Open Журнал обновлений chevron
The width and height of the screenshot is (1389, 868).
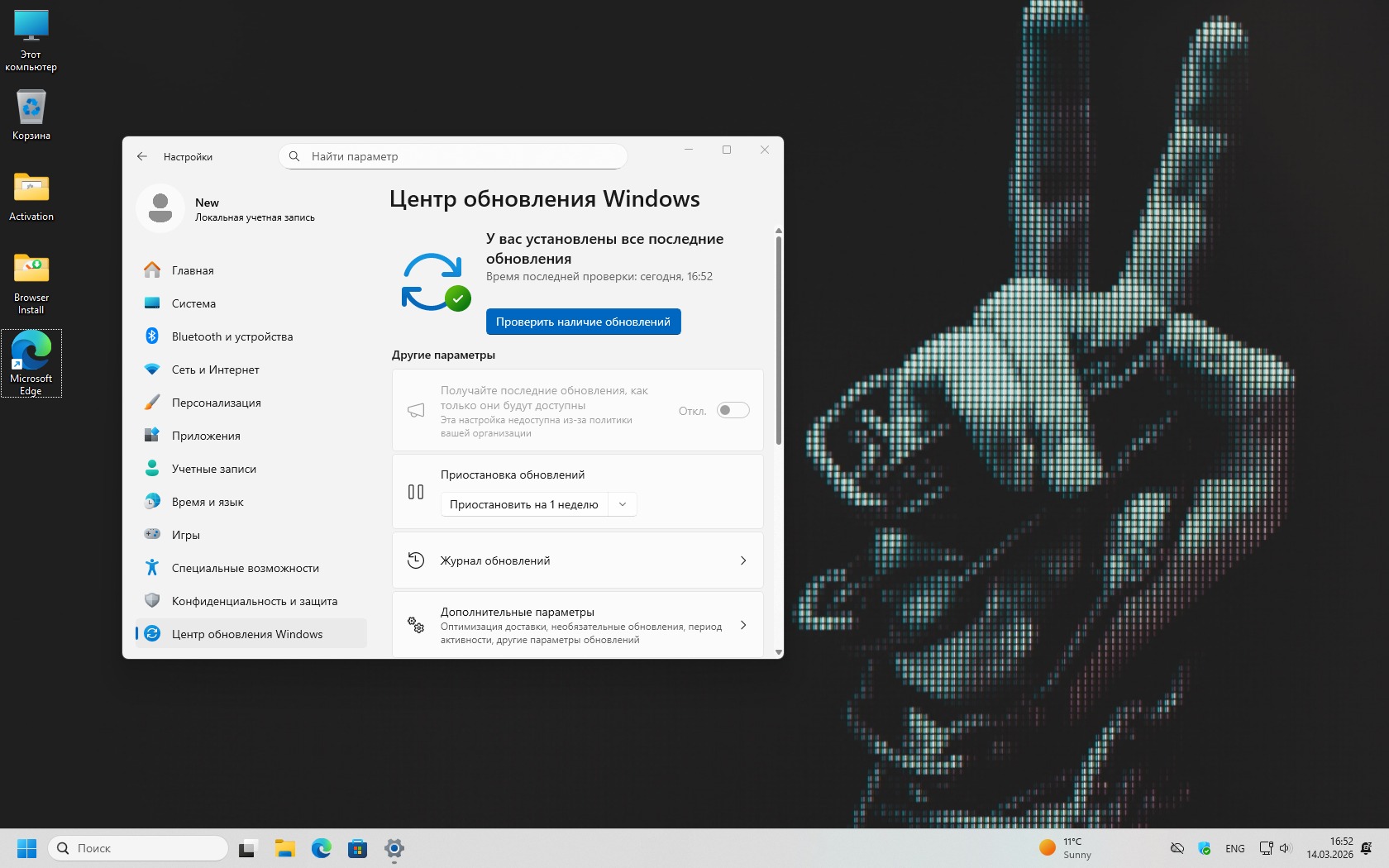[742, 560]
